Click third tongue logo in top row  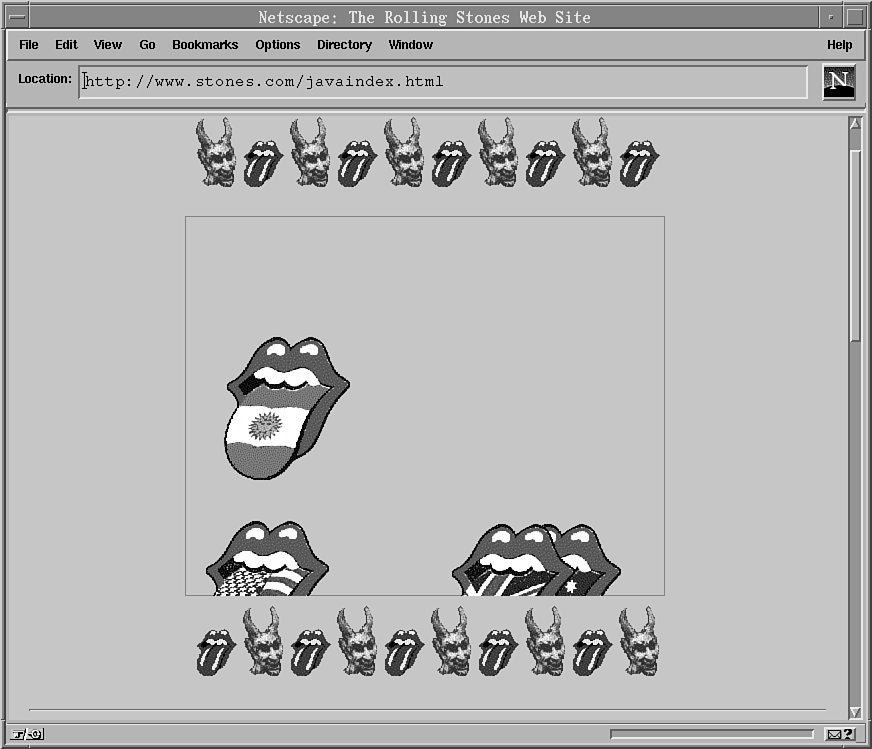pyautogui.click(x=451, y=163)
